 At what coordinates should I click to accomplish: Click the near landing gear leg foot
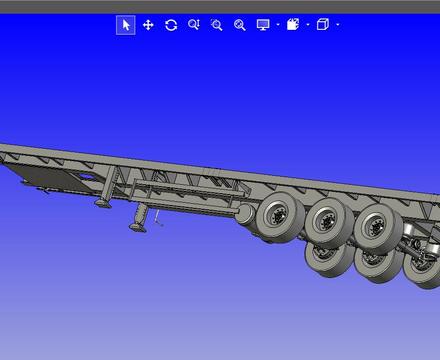[138, 228]
